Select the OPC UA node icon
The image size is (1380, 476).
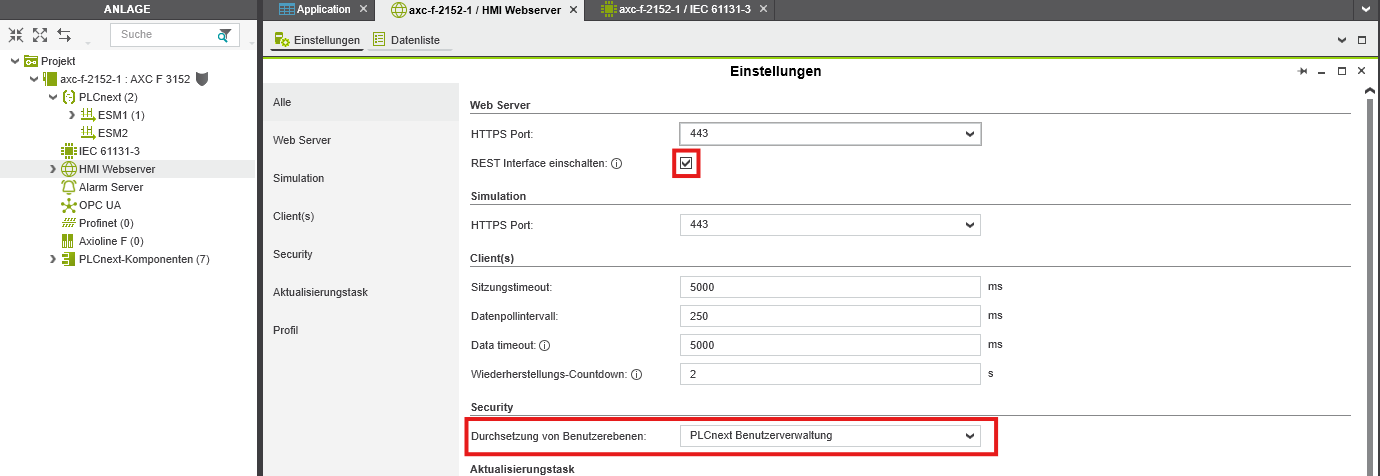tap(69, 205)
